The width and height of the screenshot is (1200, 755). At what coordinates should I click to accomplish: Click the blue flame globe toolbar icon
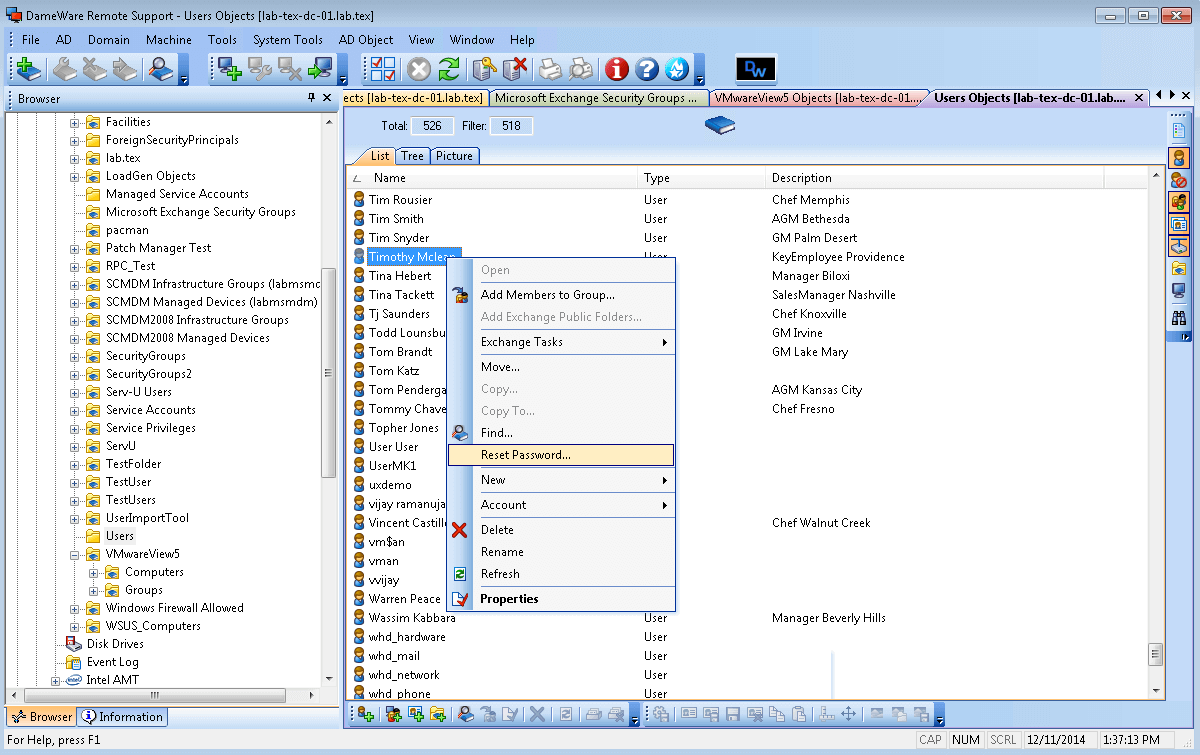[x=677, y=69]
